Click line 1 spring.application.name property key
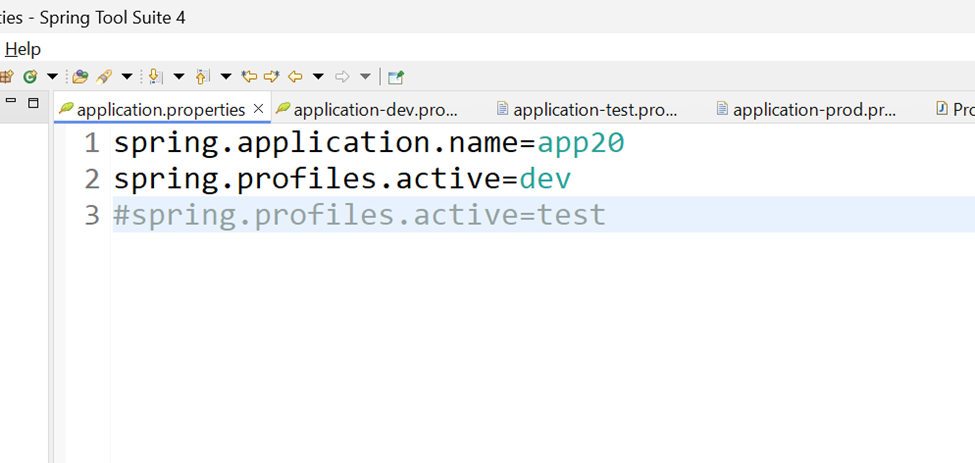The height and width of the screenshot is (463, 975). tap(317, 144)
